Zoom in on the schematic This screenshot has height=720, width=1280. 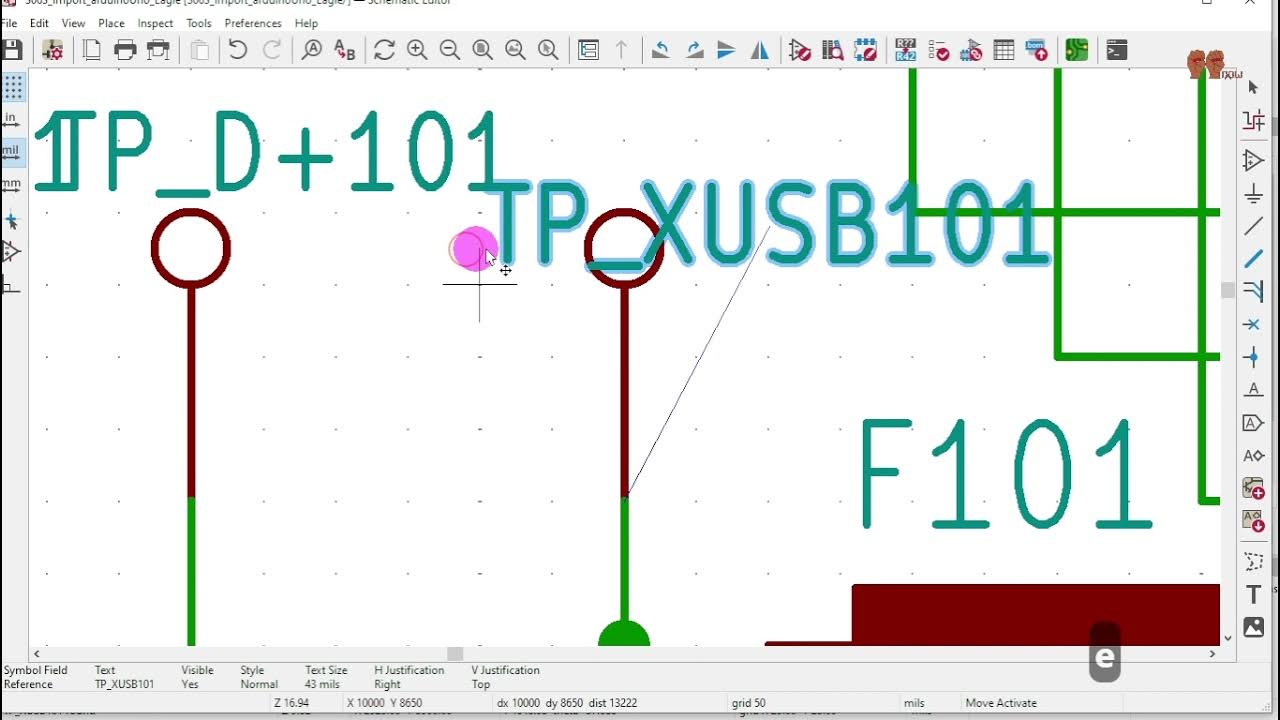[417, 50]
